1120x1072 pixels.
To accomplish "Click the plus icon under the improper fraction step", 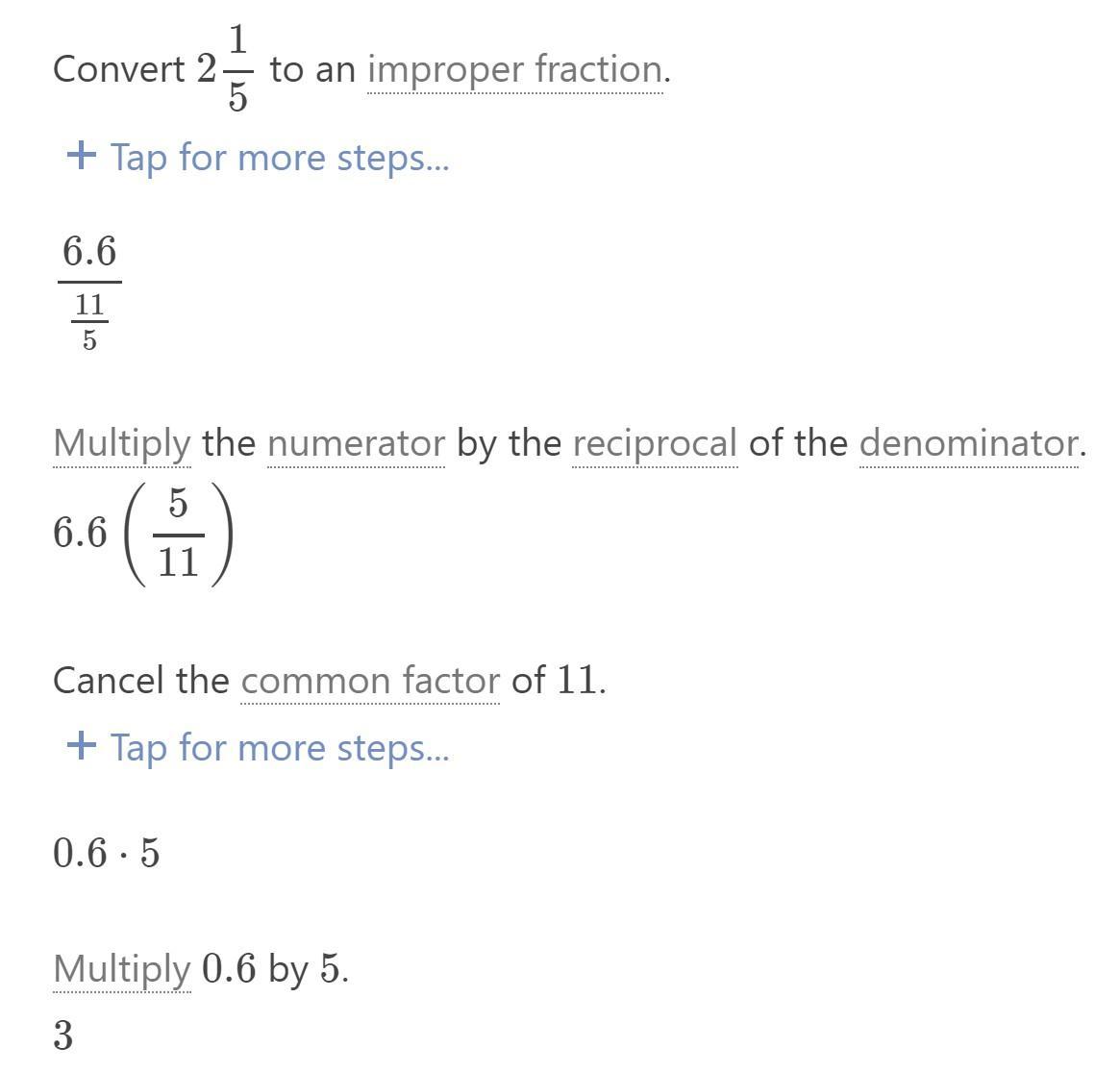I will point(82,155).
